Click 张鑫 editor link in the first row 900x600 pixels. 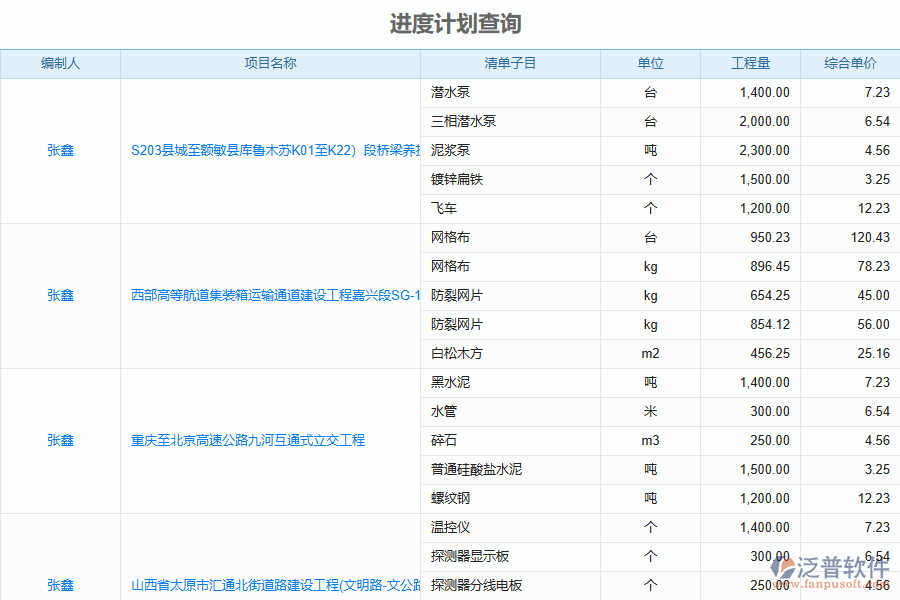[61, 150]
